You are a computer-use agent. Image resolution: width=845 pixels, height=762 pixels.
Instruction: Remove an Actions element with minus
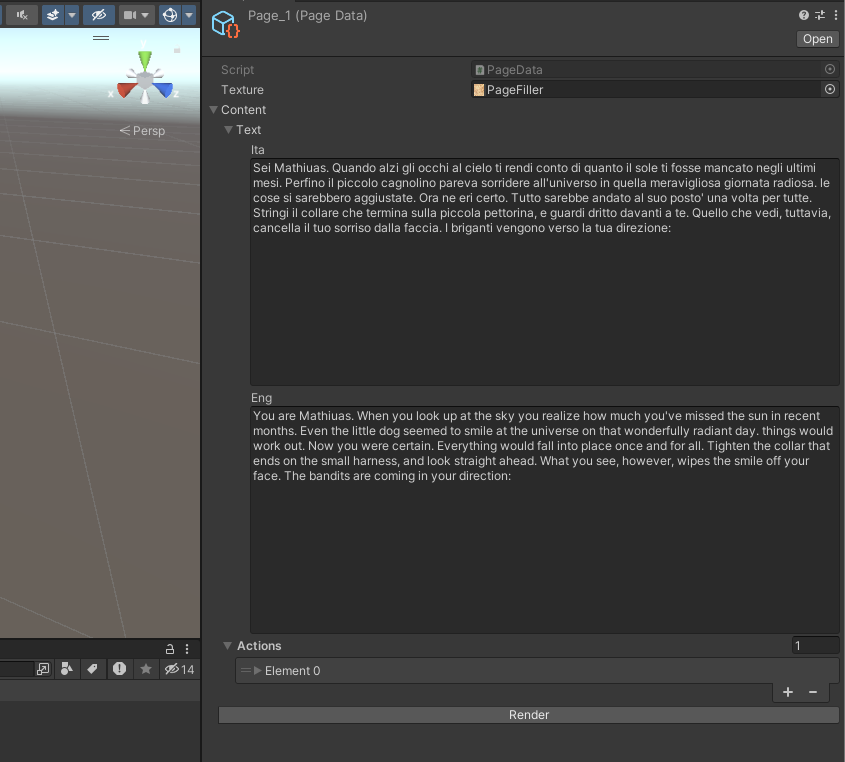click(x=813, y=692)
